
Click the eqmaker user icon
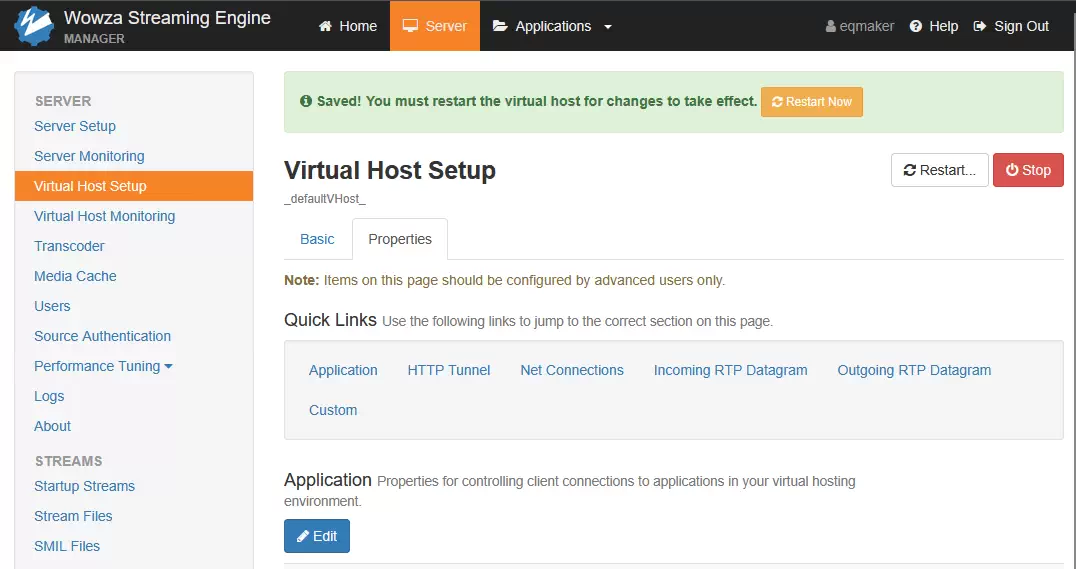click(830, 26)
